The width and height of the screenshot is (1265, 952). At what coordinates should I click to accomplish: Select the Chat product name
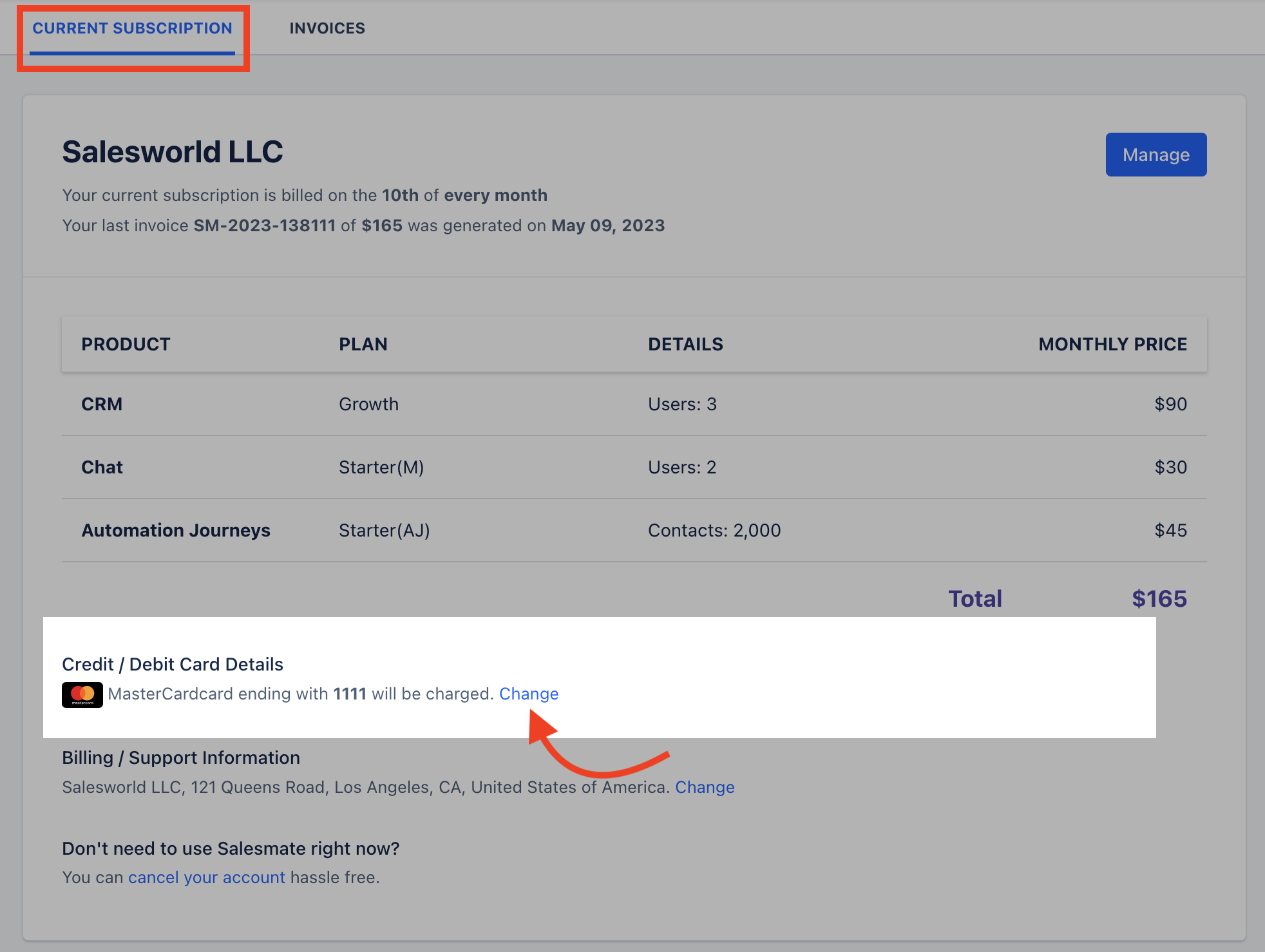(102, 467)
